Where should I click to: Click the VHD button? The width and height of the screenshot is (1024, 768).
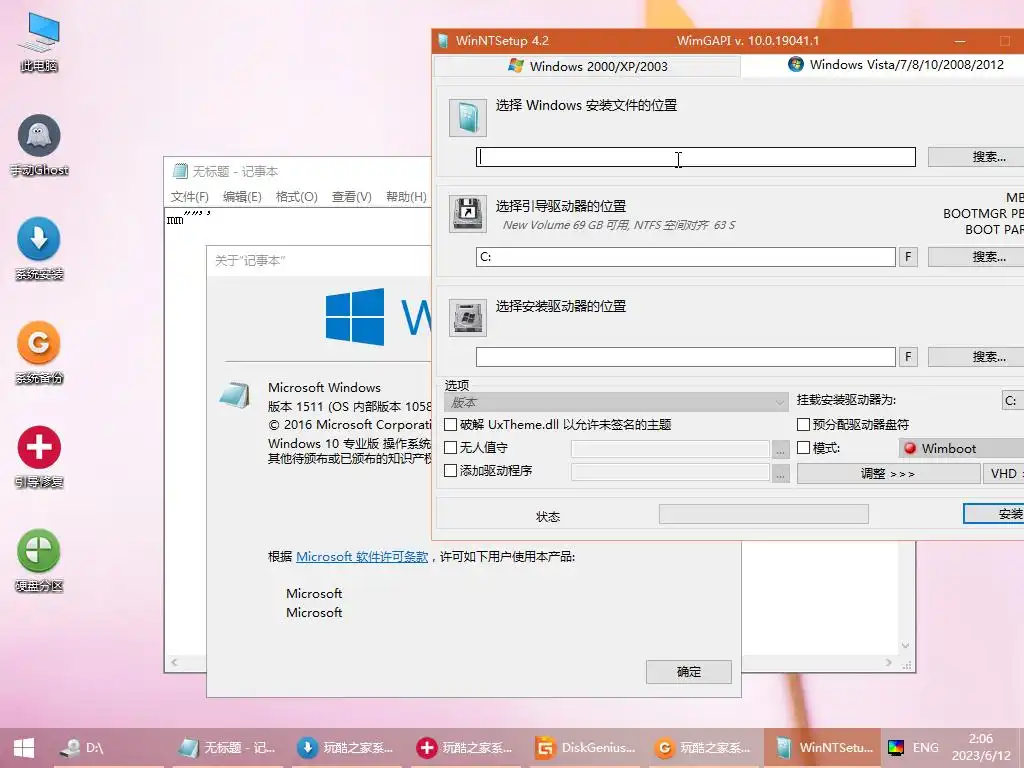coord(1004,473)
